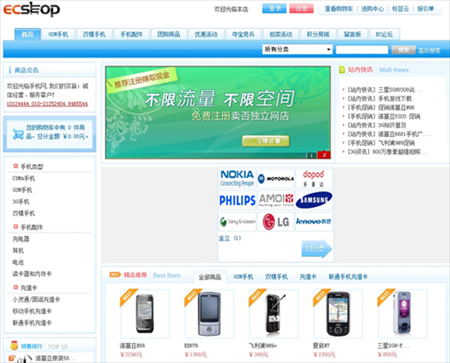Open the 3G手机 sidebar category

(21, 202)
